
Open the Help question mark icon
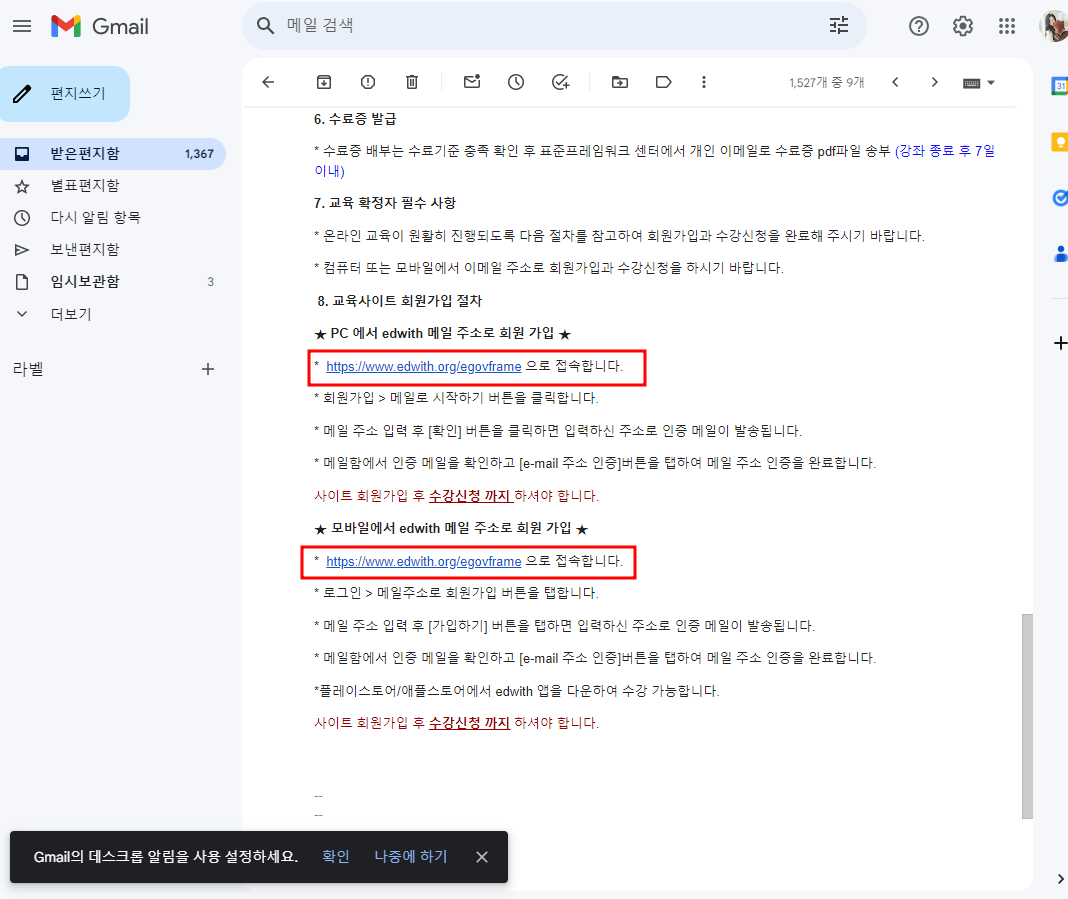tap(918, 26)
